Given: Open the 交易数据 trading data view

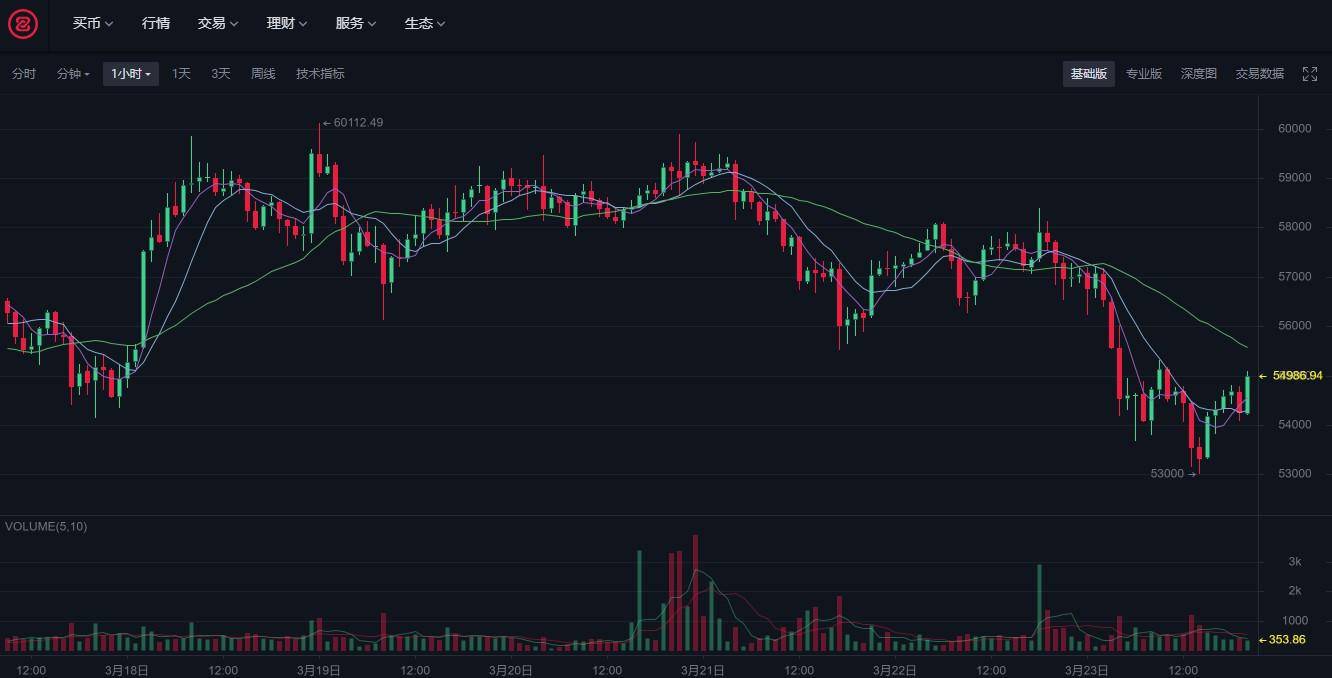Looking at the screenshot, I should click(1260, 74).
